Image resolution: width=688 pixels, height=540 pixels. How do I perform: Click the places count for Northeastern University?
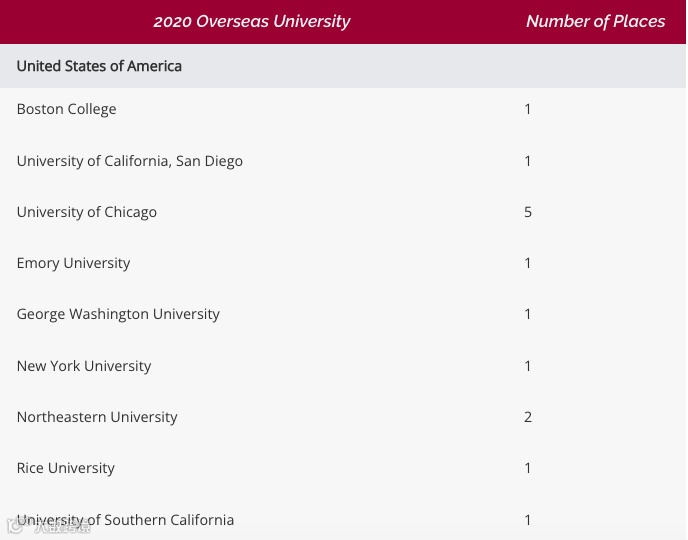point(528,417)
